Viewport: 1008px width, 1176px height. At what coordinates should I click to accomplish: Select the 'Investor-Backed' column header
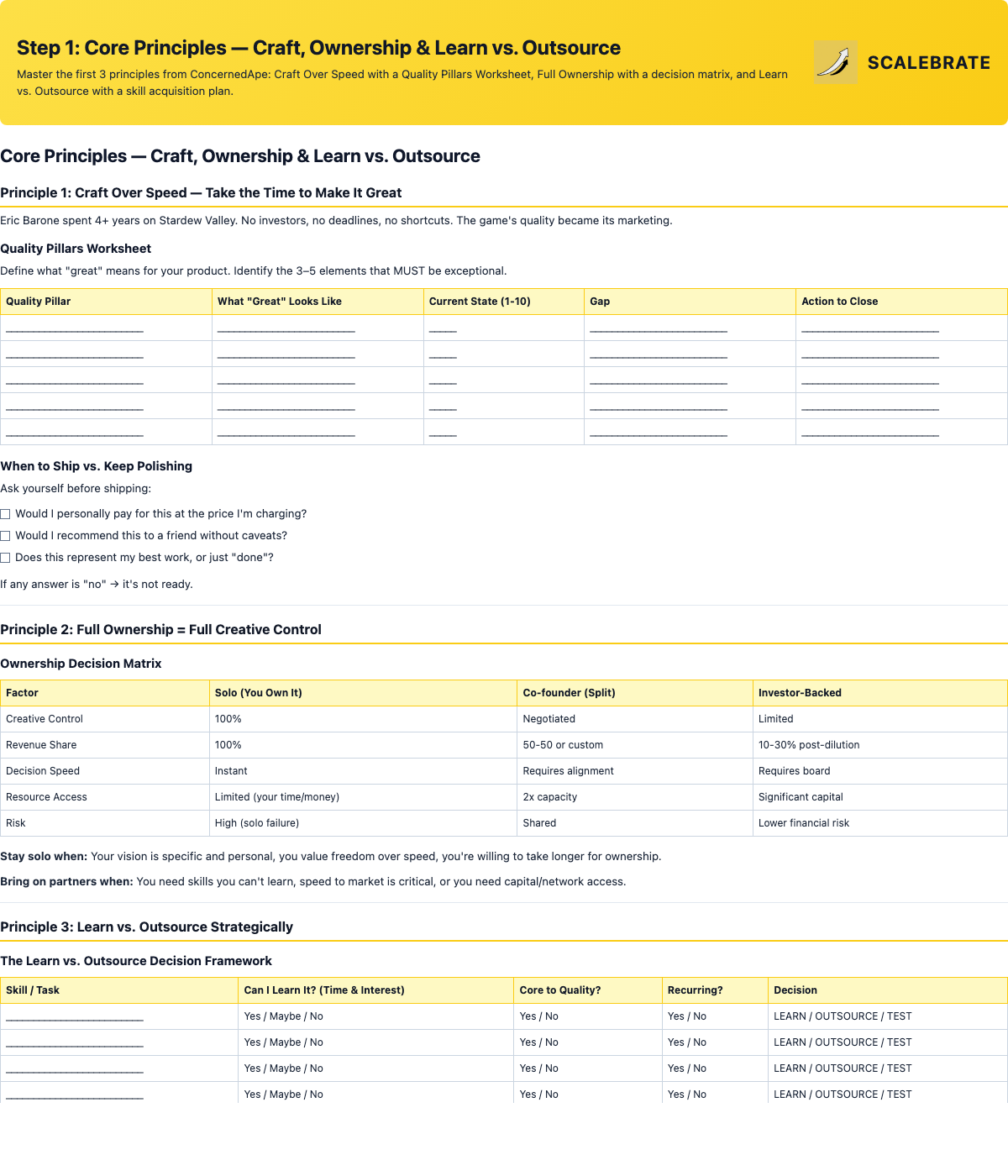point(879,693)
